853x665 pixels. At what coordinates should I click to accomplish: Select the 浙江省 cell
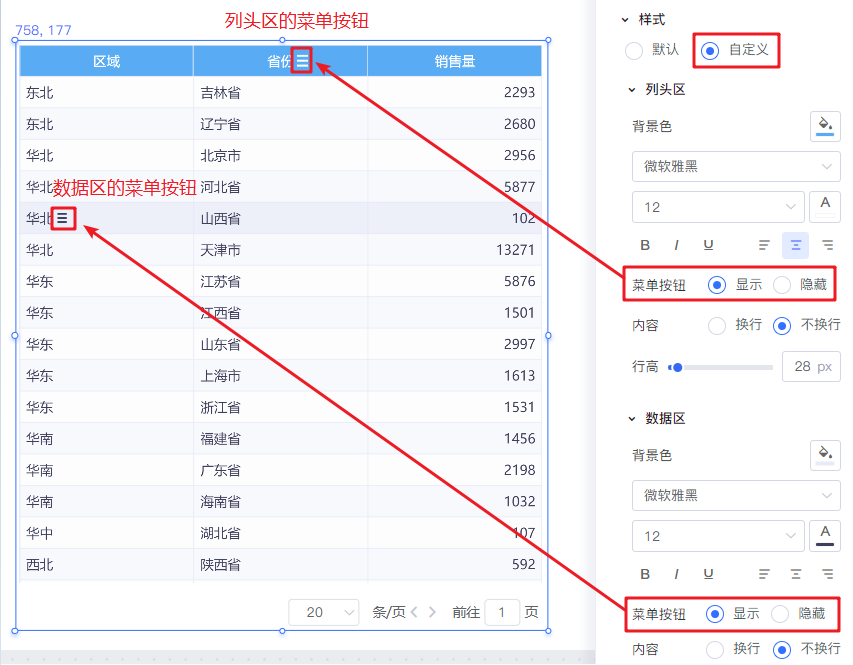[x=281, y=407]
